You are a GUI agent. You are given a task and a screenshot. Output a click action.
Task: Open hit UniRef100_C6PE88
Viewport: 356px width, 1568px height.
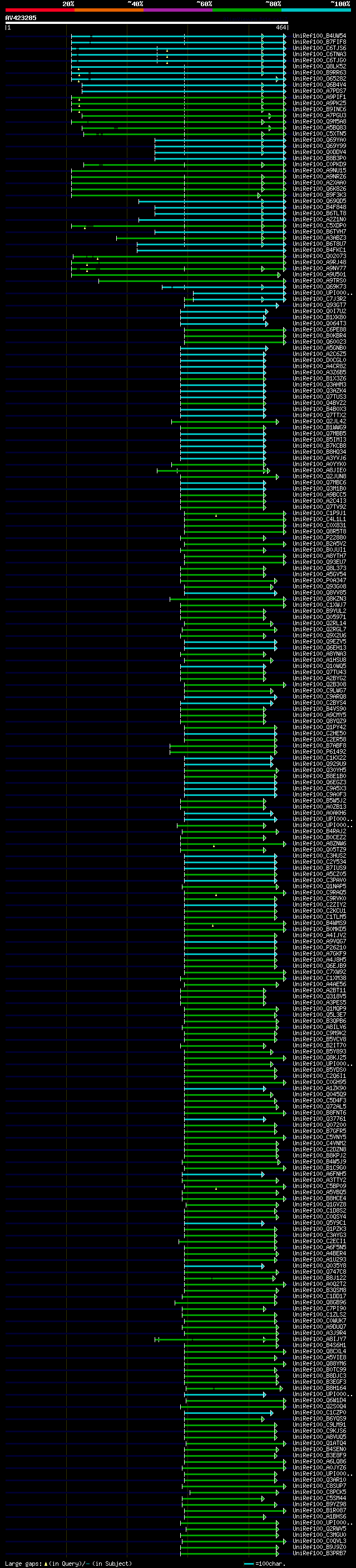click(319, 329)
